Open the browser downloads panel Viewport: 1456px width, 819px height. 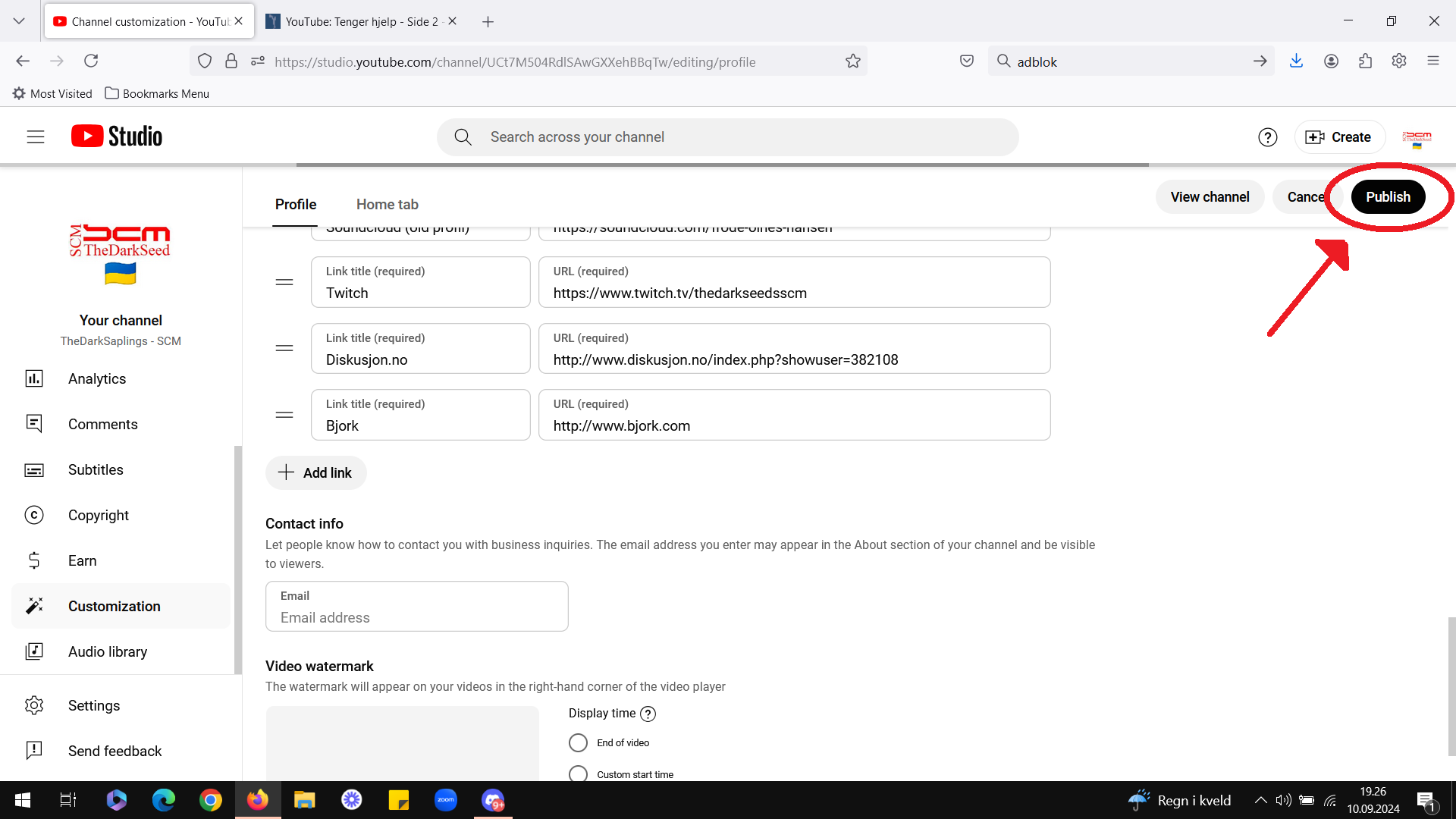click(1297, 61)
